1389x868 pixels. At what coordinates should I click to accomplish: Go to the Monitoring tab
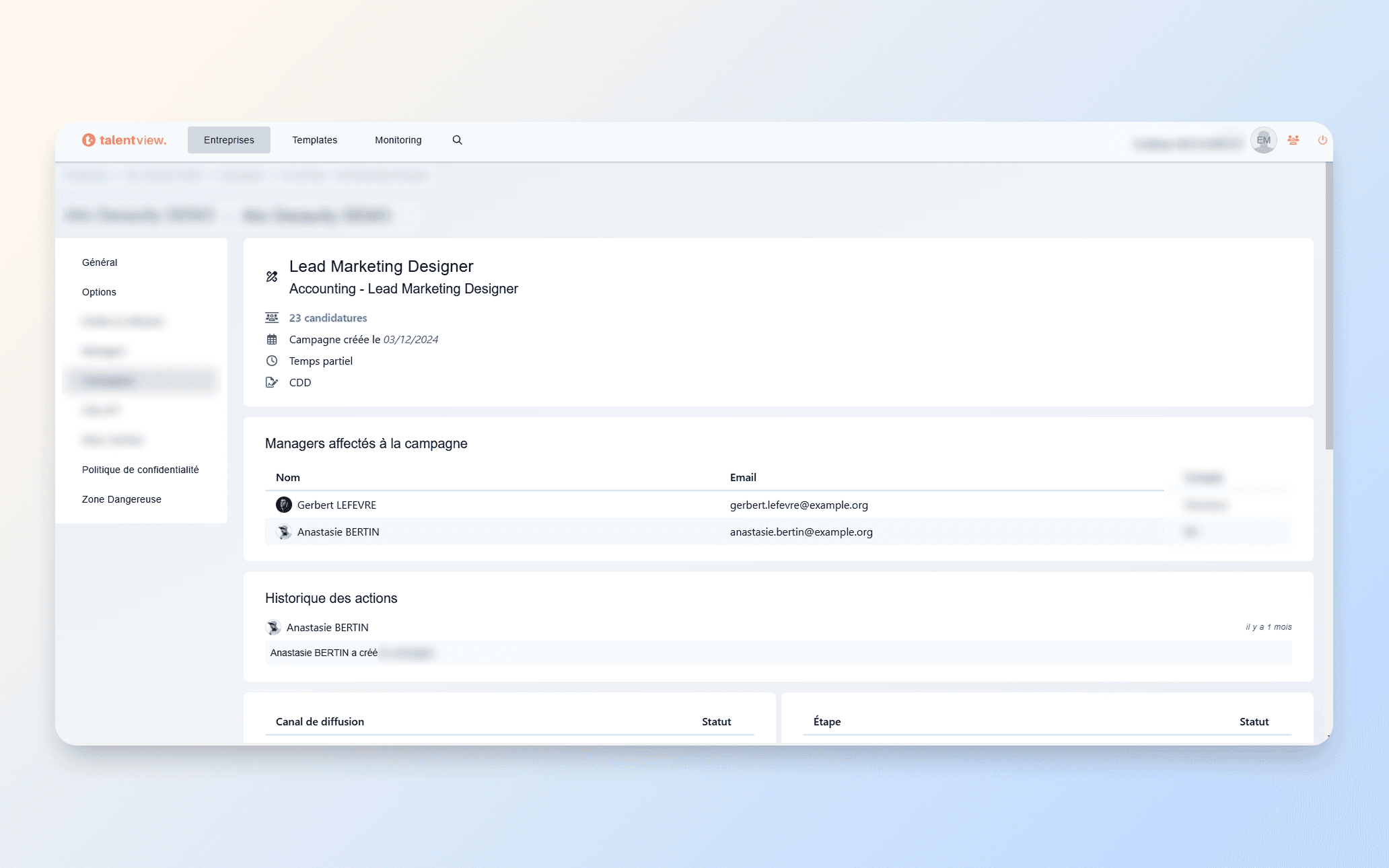[x=398, y=140]
